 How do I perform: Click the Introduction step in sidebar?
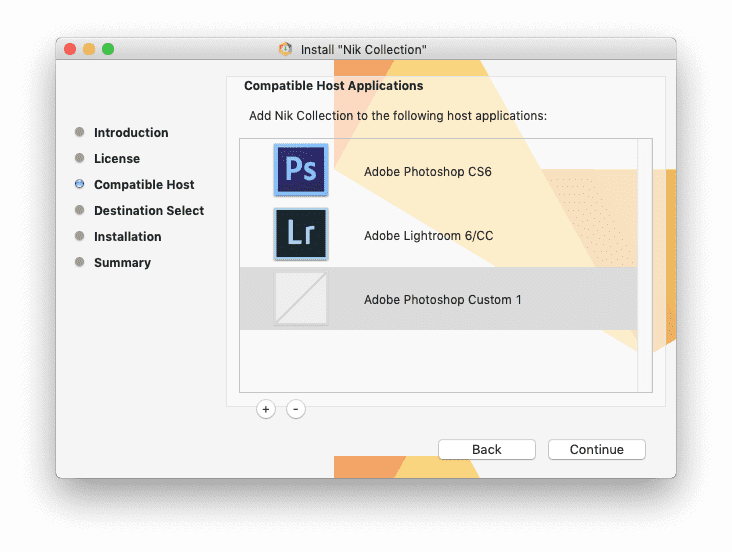[x=131, y=133]
